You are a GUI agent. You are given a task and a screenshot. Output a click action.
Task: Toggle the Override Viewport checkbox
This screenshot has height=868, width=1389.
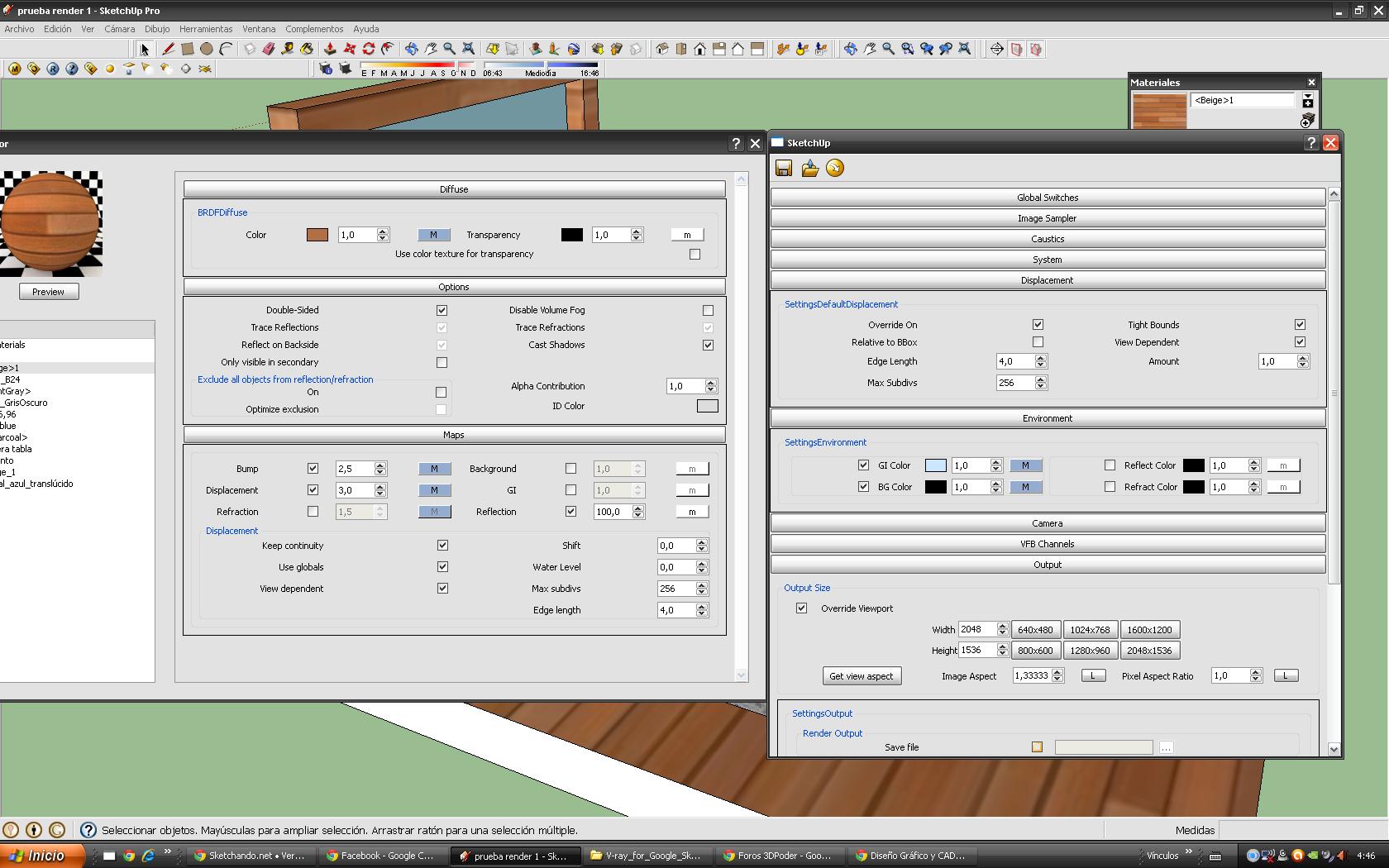pos(801,608)
